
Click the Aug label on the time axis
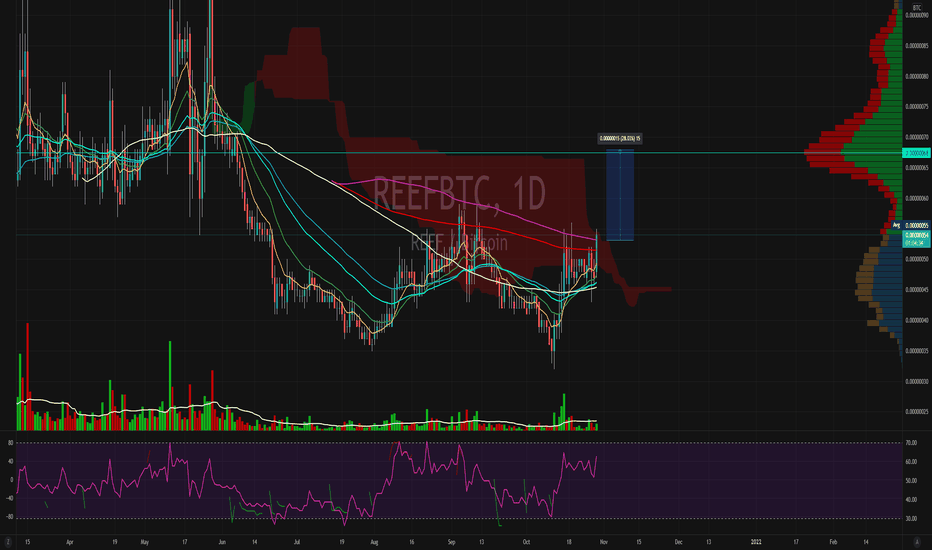coord(374,542)
